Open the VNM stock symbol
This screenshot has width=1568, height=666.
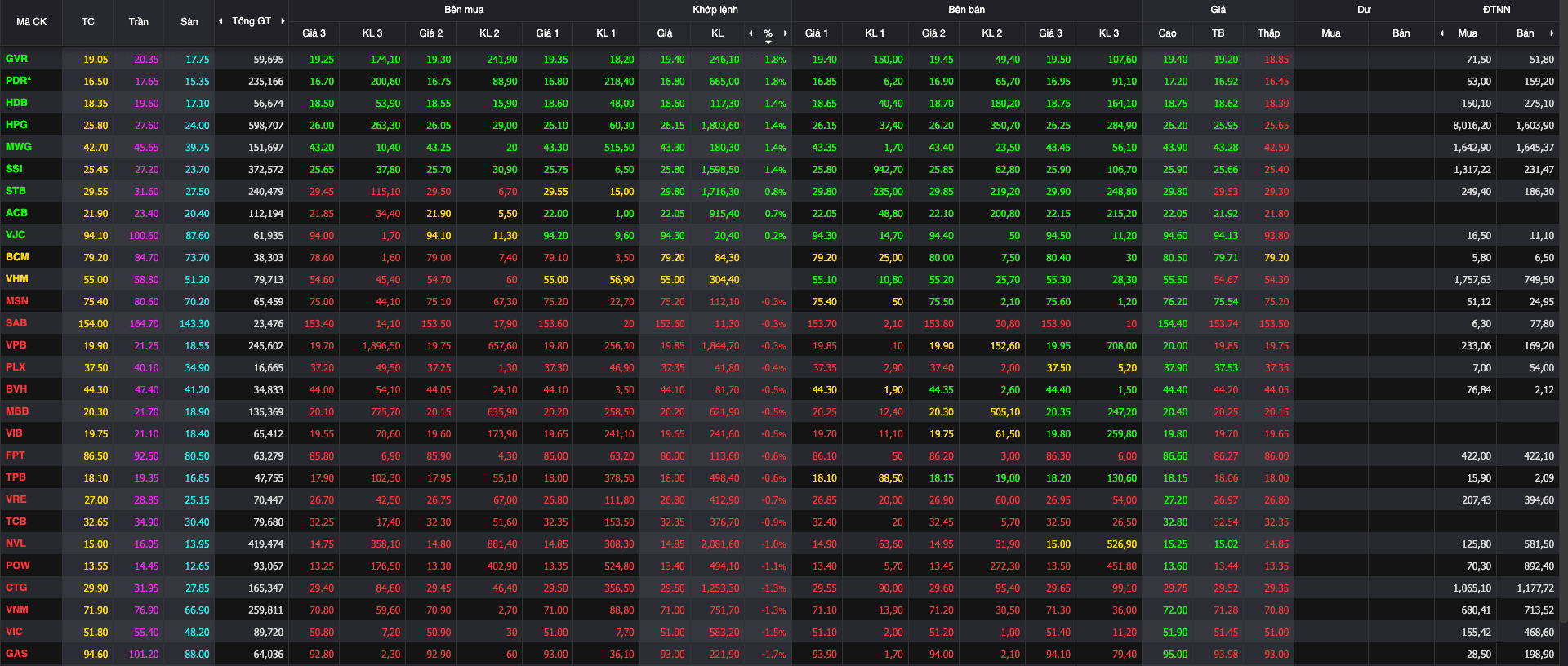tap(17, 610)
